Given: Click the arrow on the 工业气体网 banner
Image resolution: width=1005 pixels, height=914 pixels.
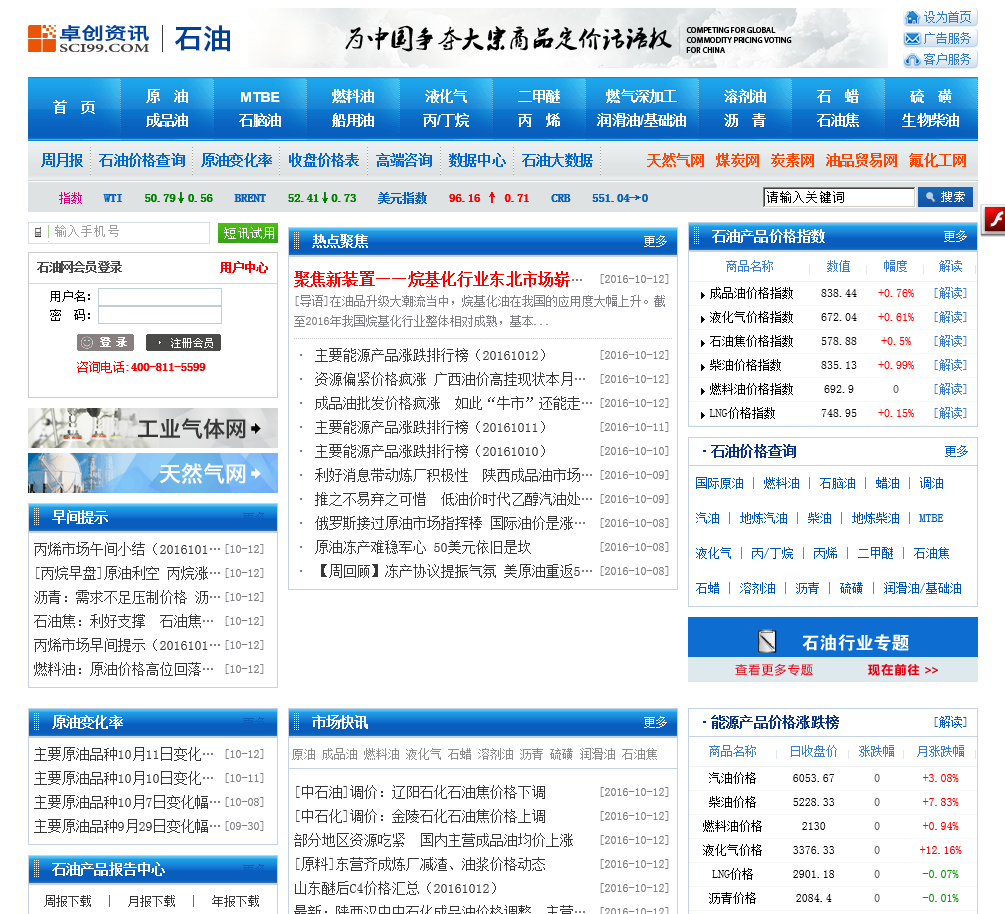Looking at the screenshot, I should (x=256, y=428).
